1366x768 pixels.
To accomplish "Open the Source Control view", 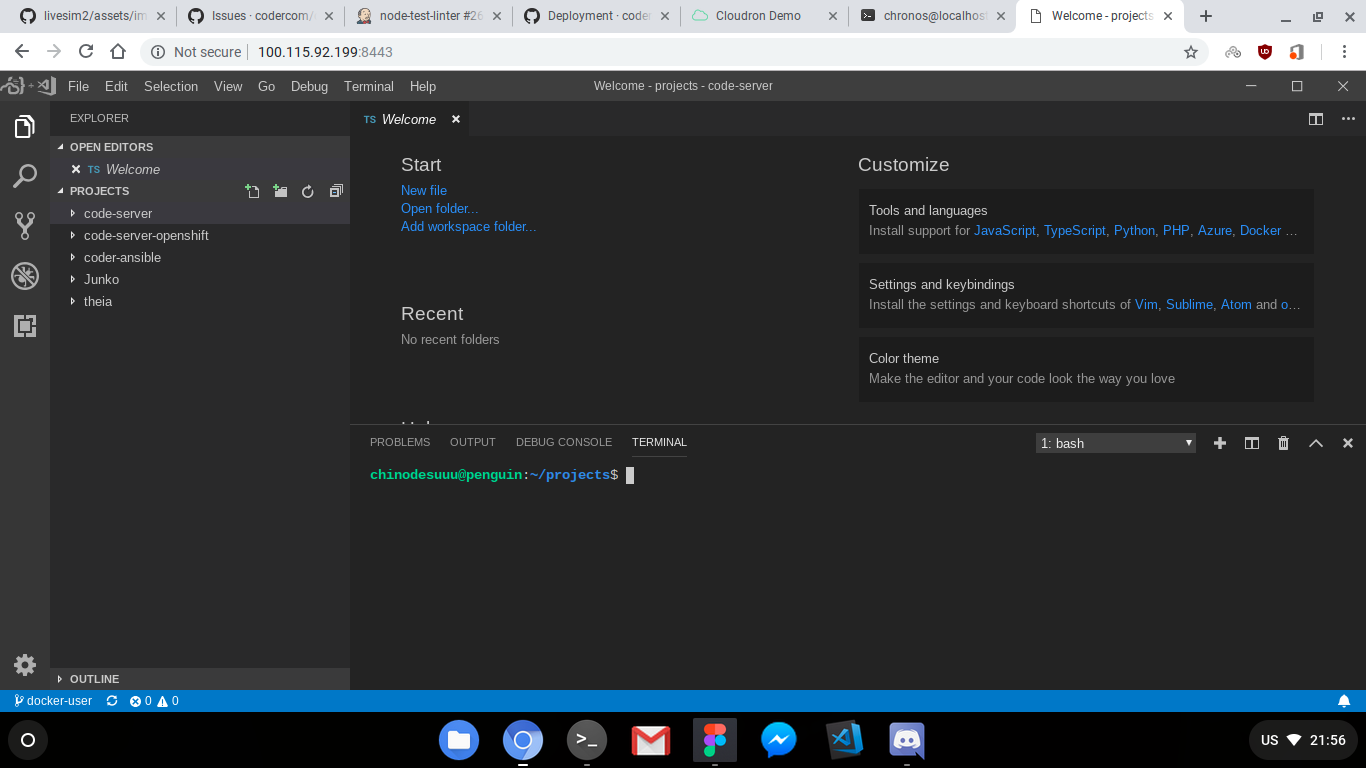I will point(24,225).
